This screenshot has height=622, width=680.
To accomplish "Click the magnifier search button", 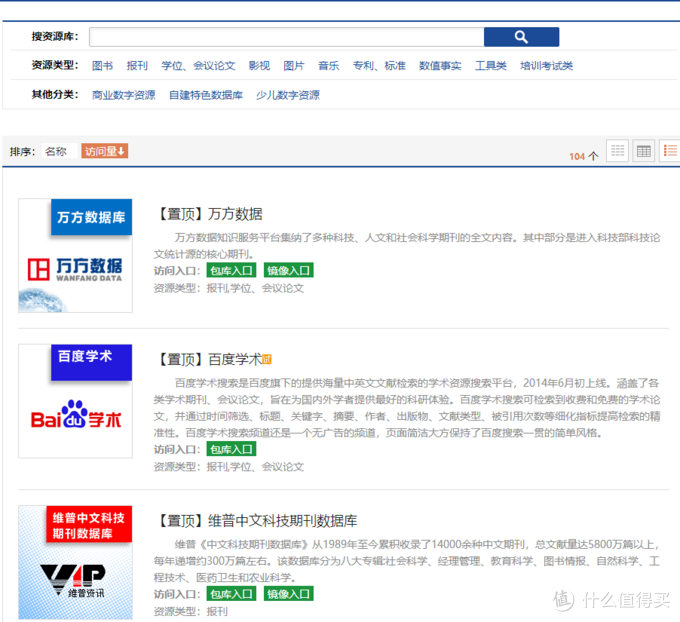I will pyautogui.click(x=520, y=37).
